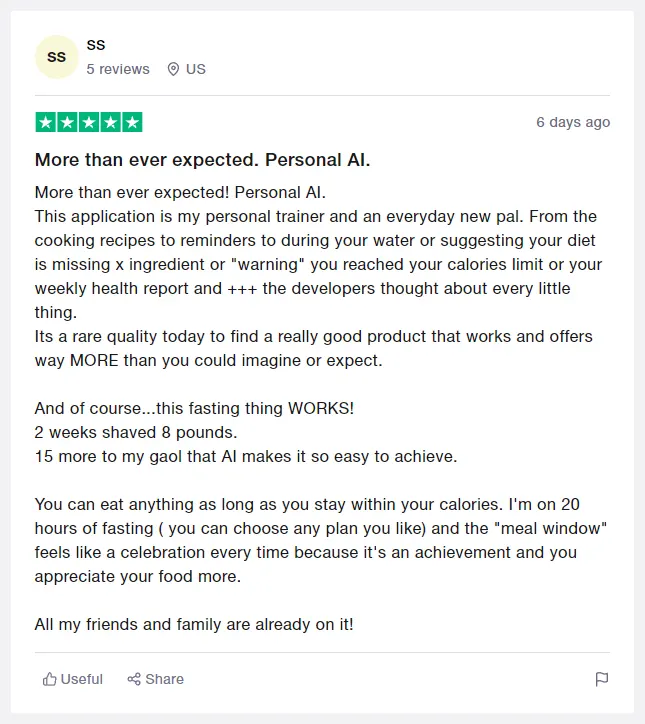Click the "All my friends and family" sentence
This screenshot has width=645, height=724.
click(193, 624)
